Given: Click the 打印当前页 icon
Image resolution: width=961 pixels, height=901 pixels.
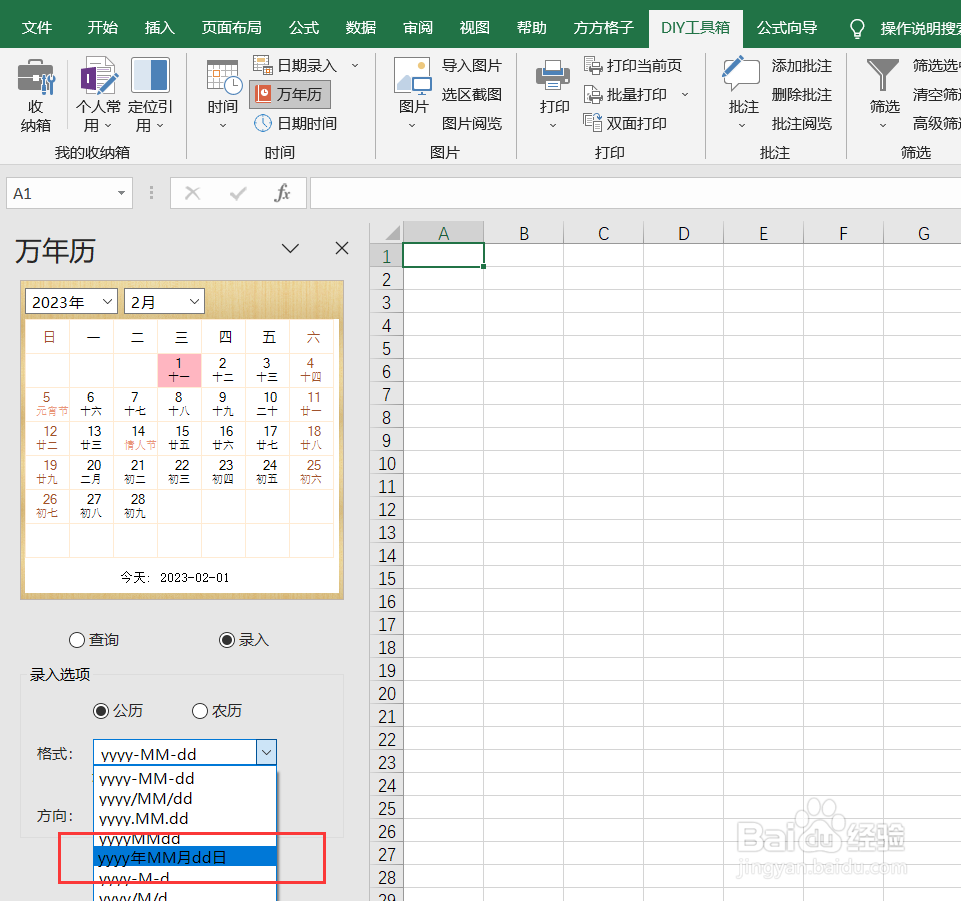Looking at the screenshot, I should tap(593, 65).
